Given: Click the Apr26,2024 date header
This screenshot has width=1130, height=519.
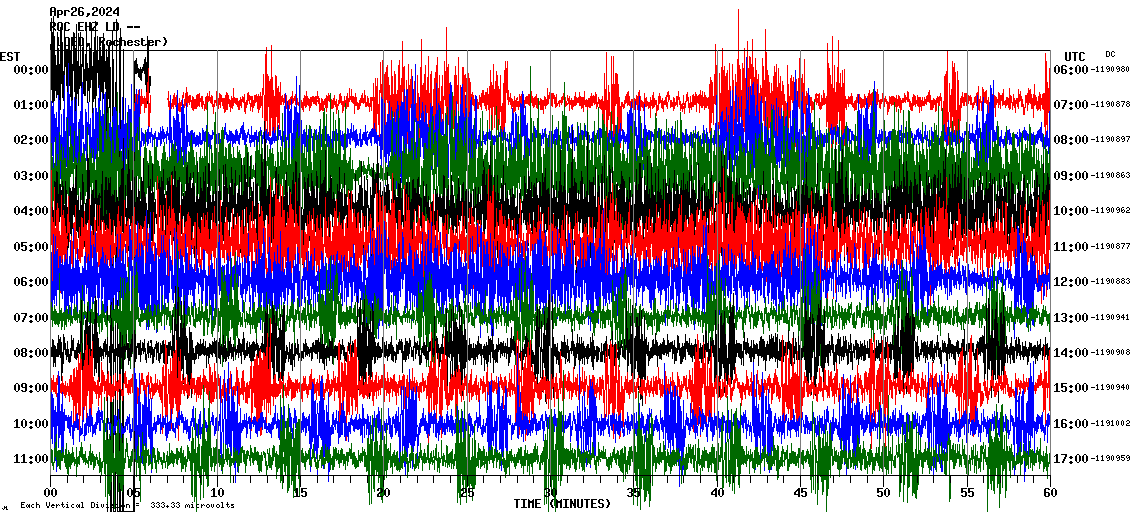Looking at the screenshot, I should pyautogui.click(x=85, y=12).
